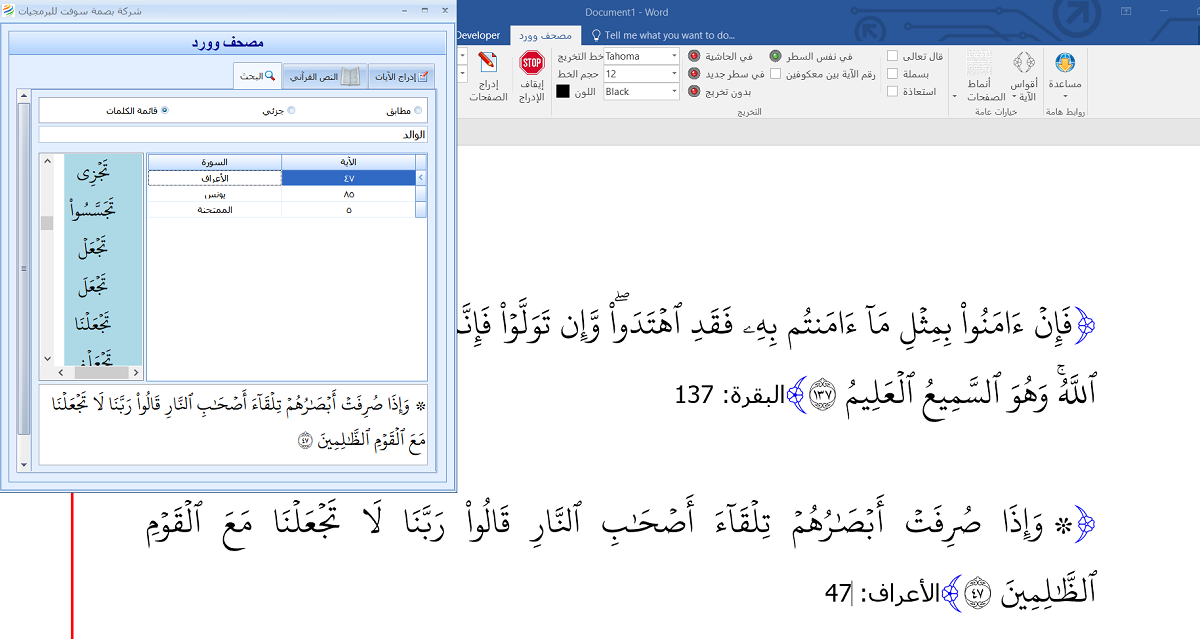
Task: Open the Ayah brackets (أقواس الآية) icon
Action: tap(1024, 64)
